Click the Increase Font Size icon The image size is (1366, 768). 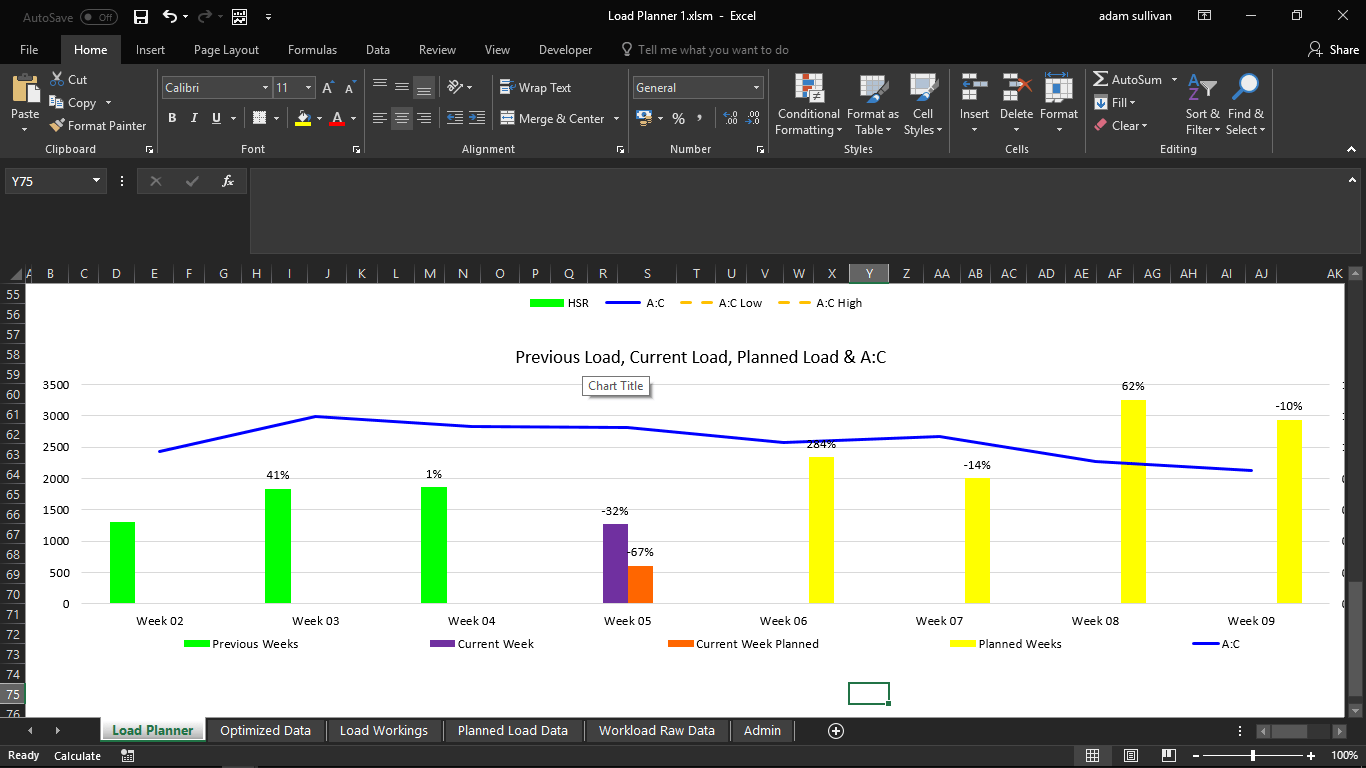[328, 88]
